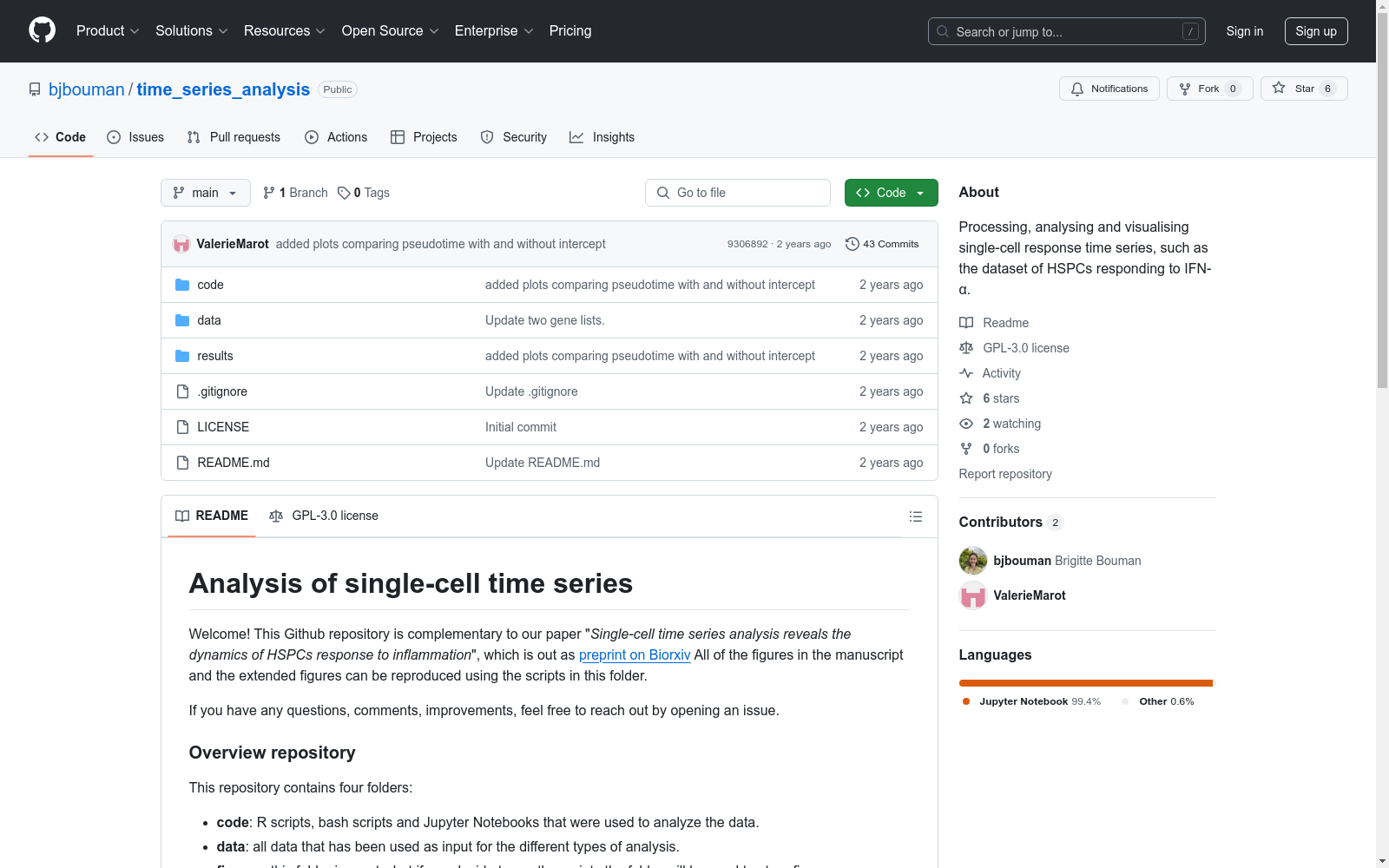Screen dimensions: 1389x868
Task: Click the book icon next to Readme
Action: [966, 323]
